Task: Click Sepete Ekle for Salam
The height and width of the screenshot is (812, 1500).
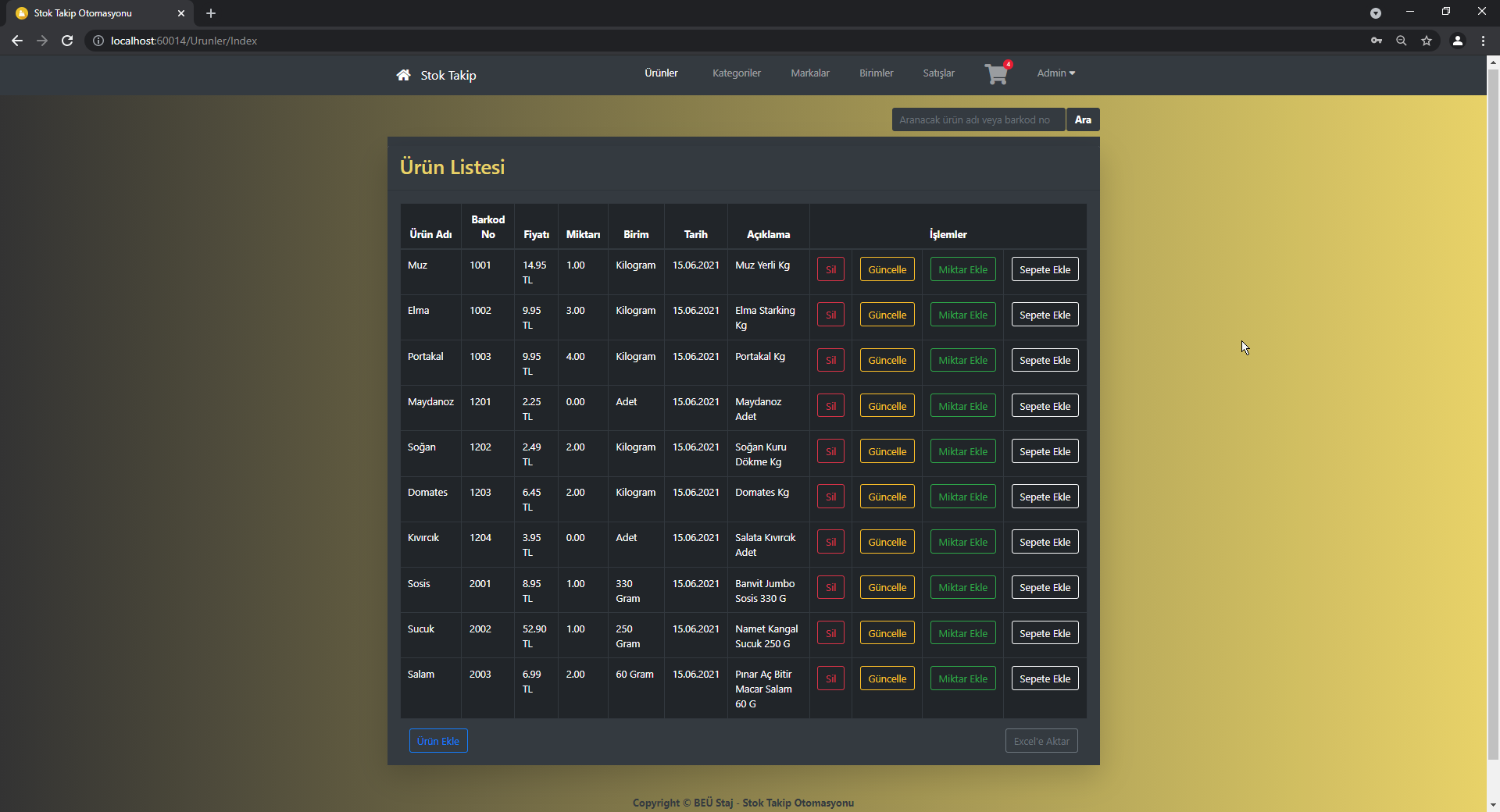Action: point(1045,678)
